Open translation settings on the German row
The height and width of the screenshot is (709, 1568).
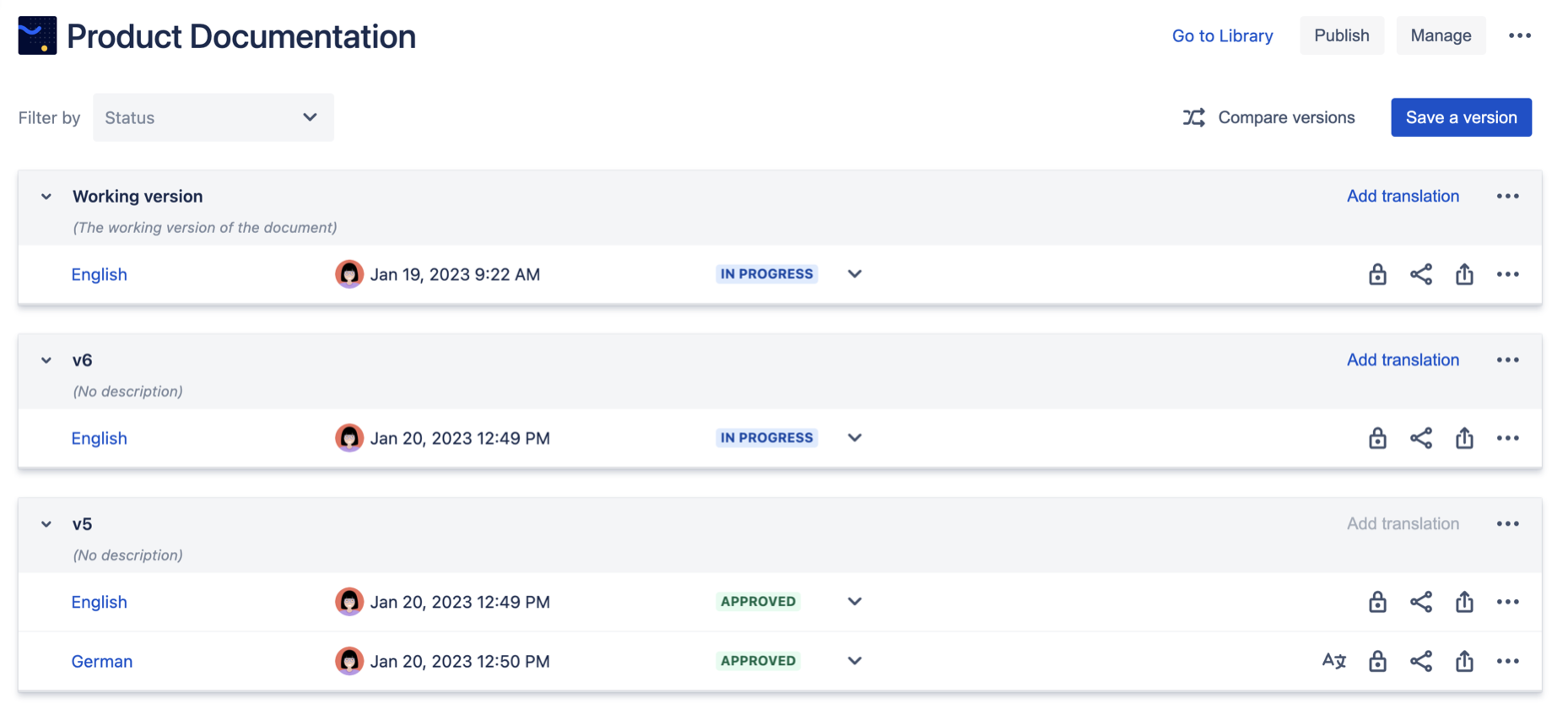click(x=1333, y=661)
